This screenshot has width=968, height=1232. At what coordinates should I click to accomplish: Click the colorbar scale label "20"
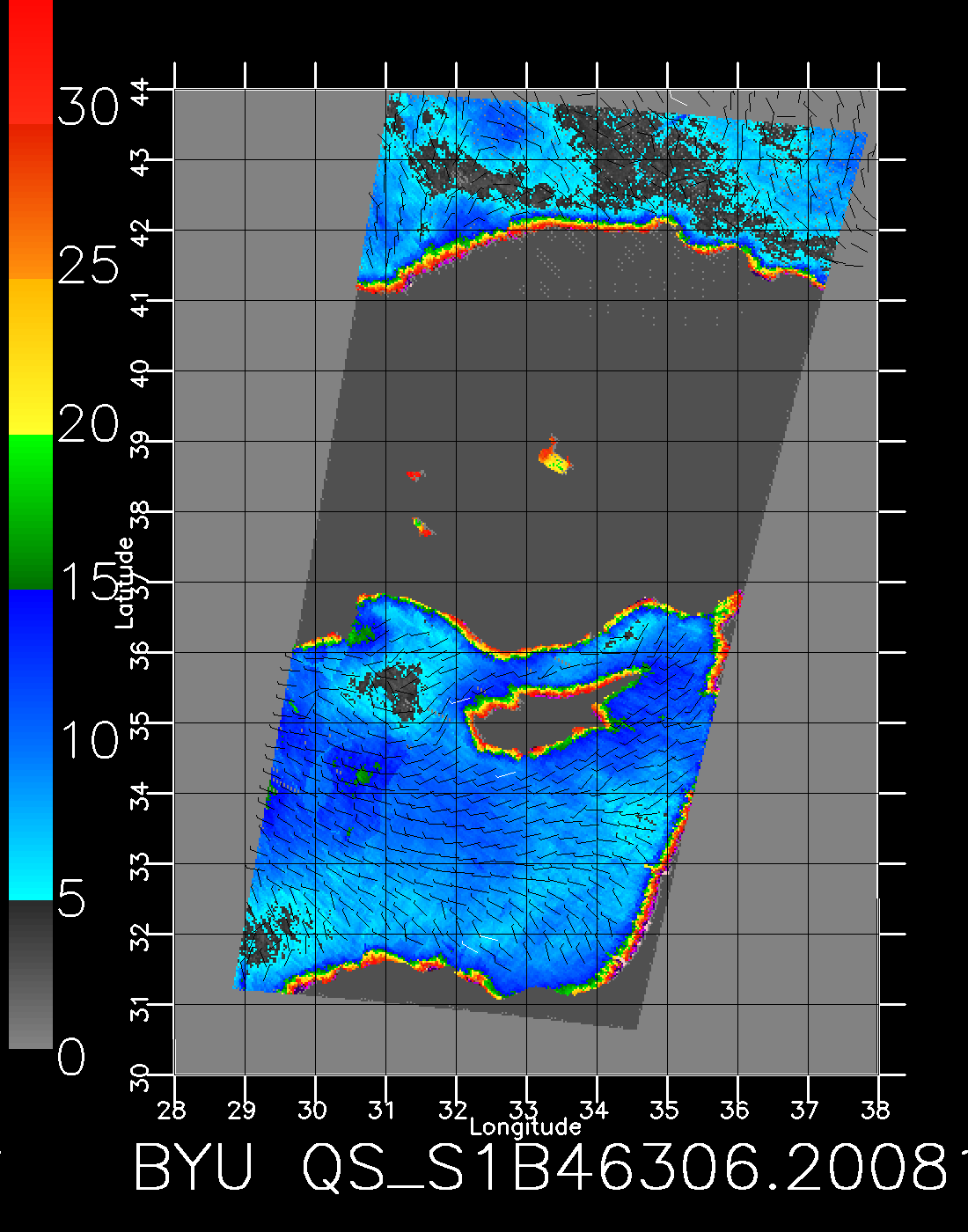88,425
